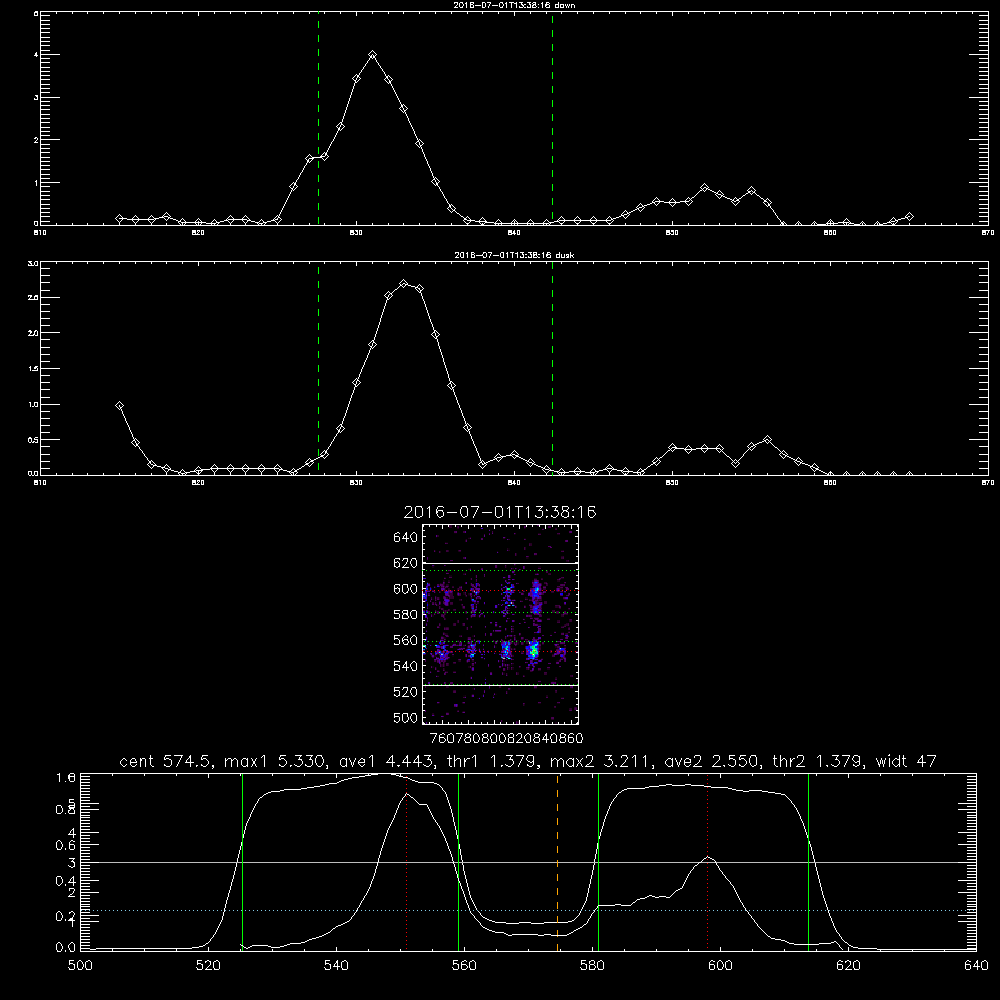The height and width of the screenshot is (1000, 1000).
Task: Click the x-axis label '600' on the bottom plot
Action: coord(720,966)
